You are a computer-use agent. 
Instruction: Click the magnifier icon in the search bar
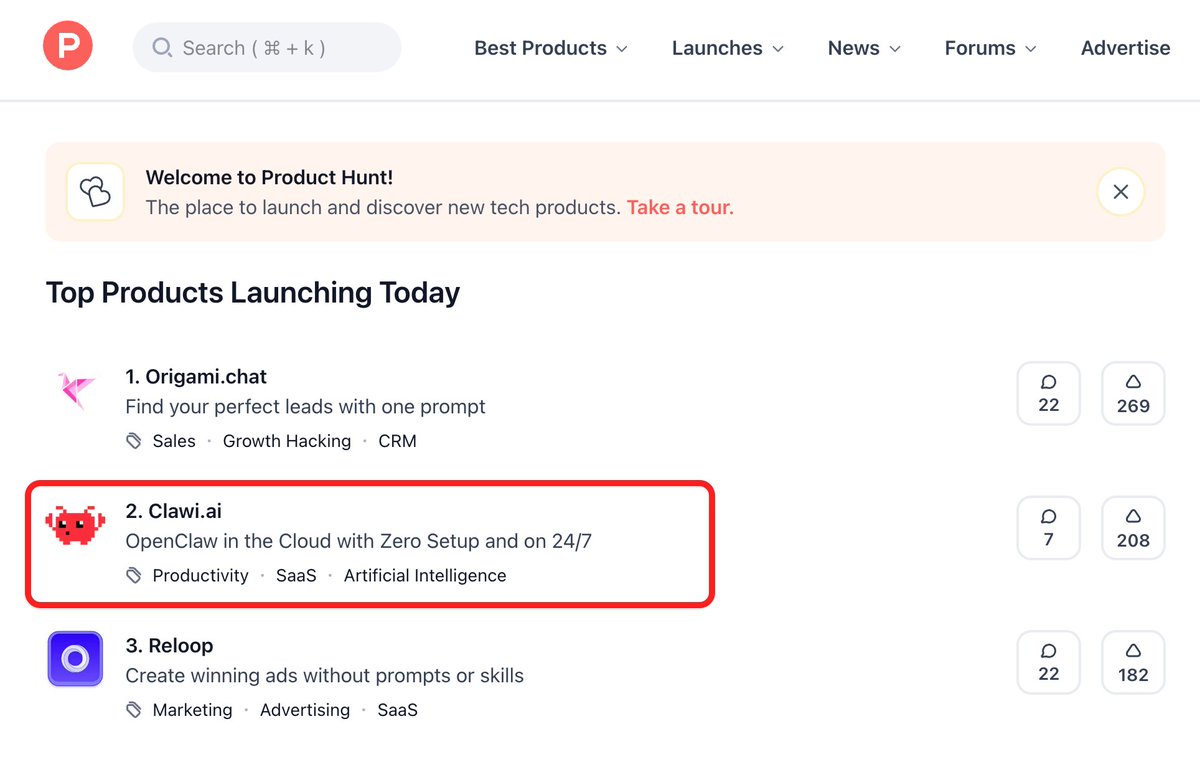click(x=162, y=48)
